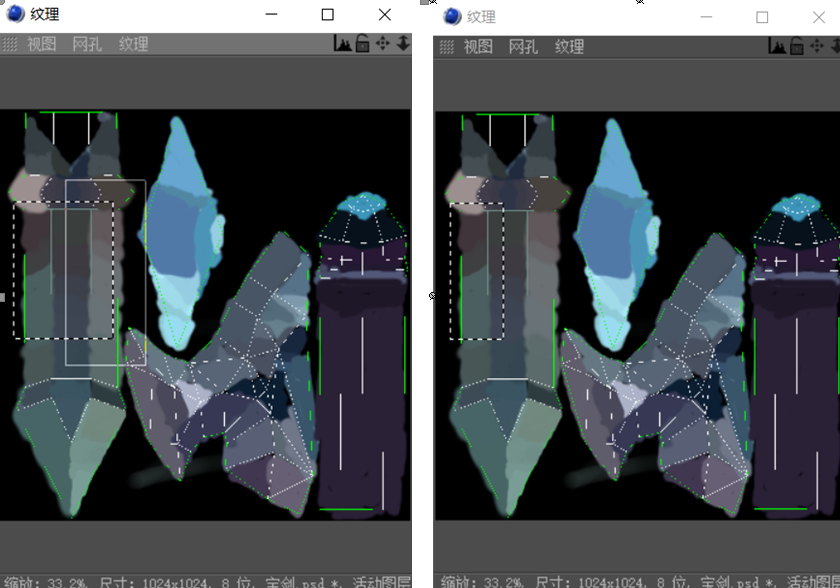Select the histogram icon in left texture window
The width and height of the screenshot is (840, 588).
(x=345, y=45)
